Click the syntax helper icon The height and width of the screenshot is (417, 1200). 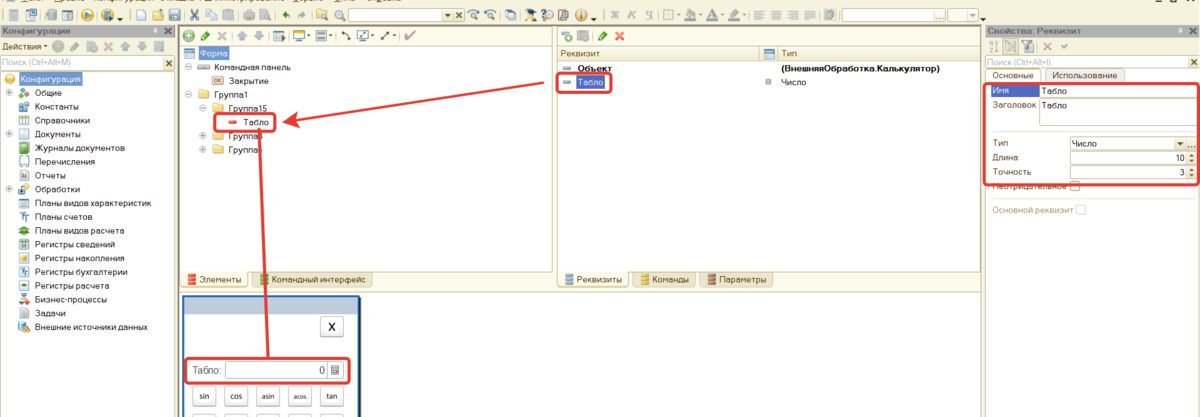(x=529, y=15)
